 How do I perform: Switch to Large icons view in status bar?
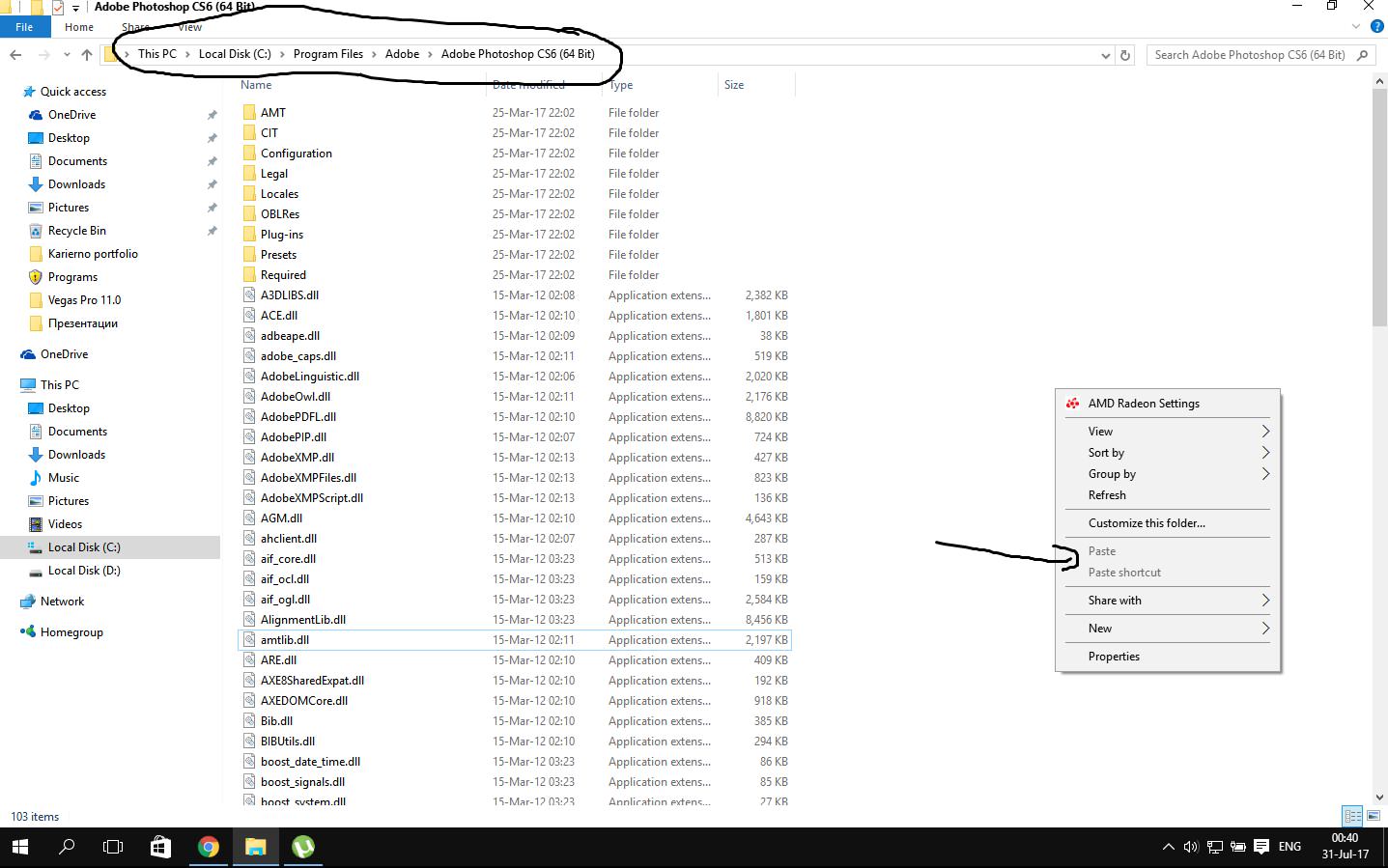pos(1373,816)
